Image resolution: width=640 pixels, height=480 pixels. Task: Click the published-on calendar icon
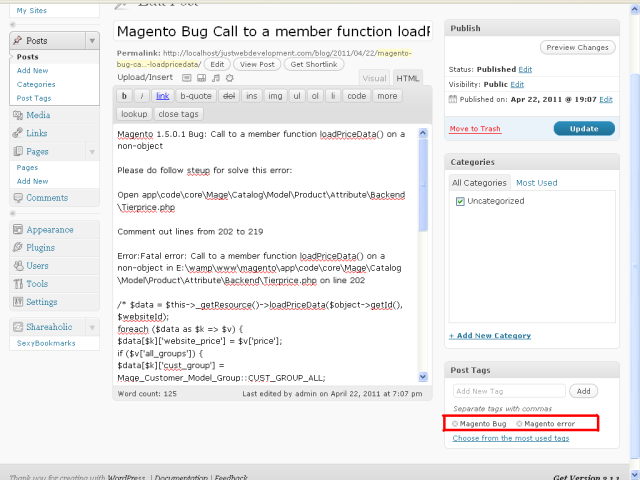(453, 99)
